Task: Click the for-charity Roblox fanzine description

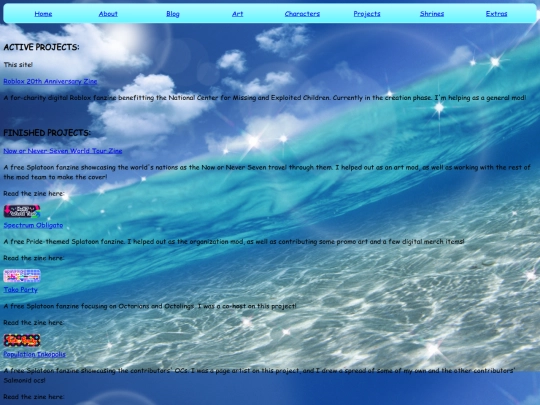Action: pos(265,98)
